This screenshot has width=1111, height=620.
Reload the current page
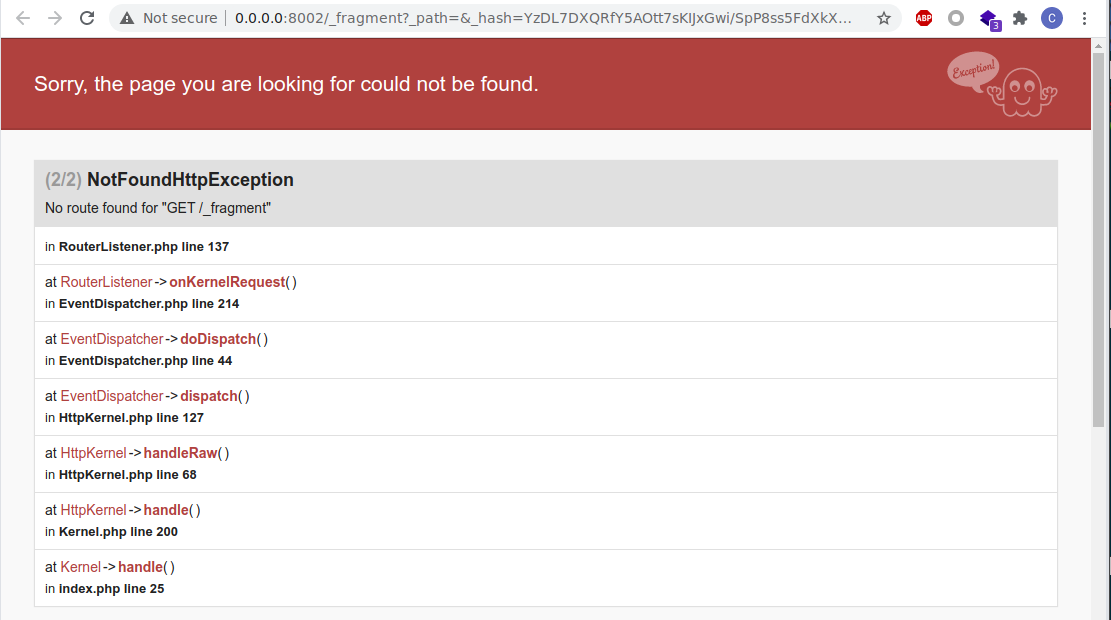click(87, 18)
